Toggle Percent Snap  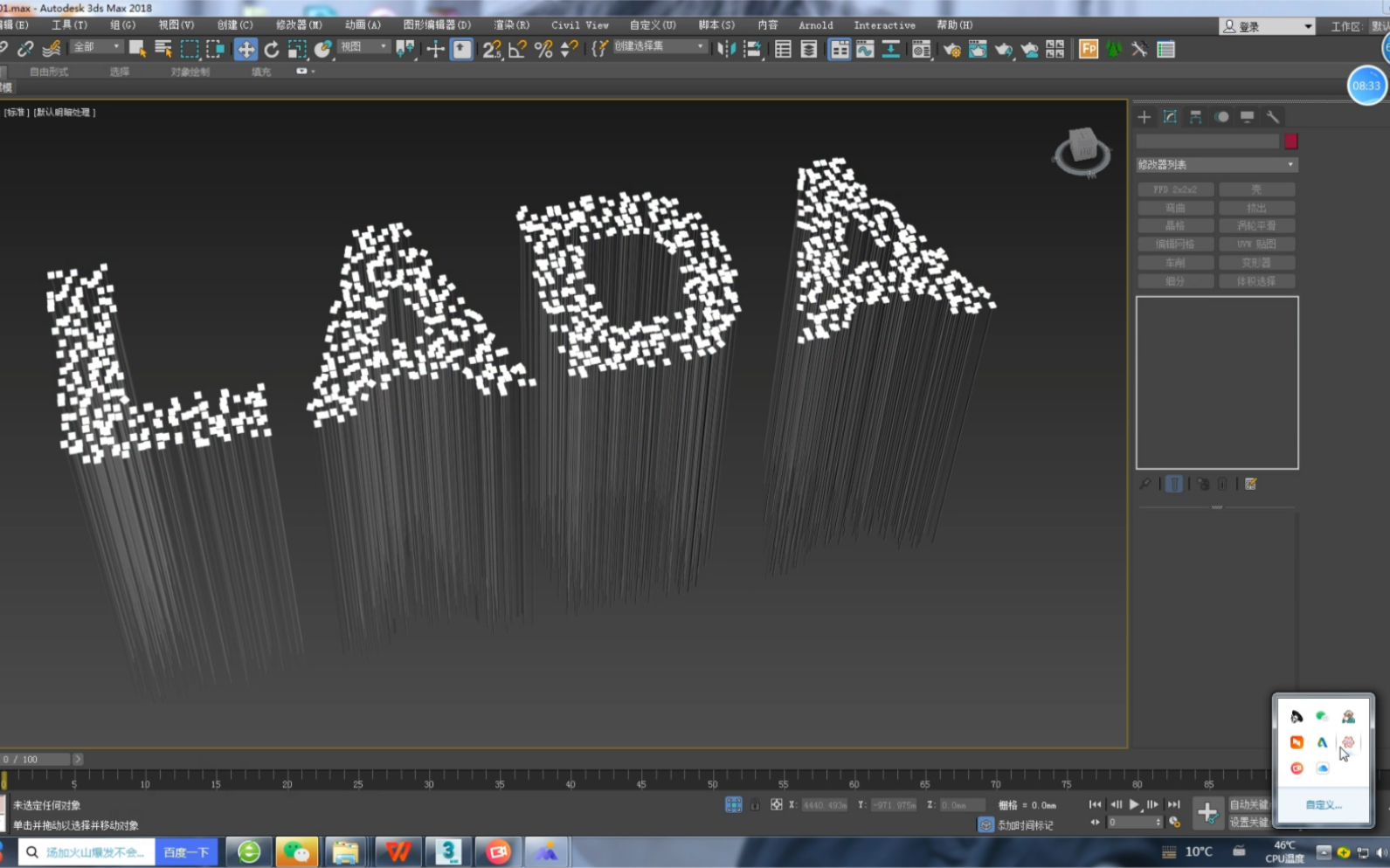pos(543,49)
